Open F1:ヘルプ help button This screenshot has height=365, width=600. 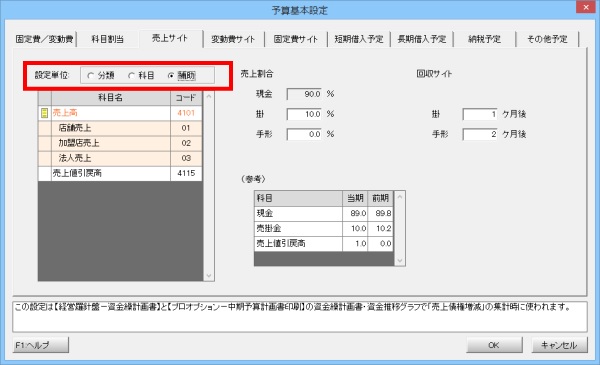tap(41, 345)
